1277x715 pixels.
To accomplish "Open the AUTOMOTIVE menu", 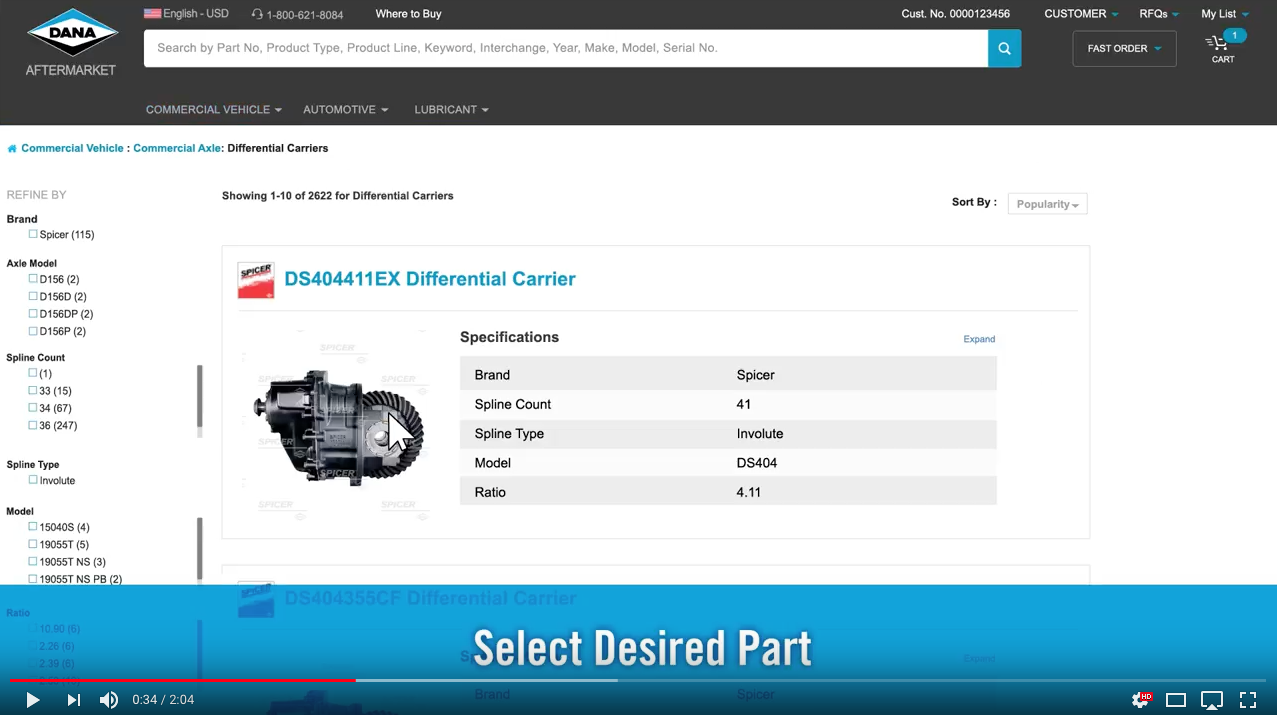I will click(345, 109).
